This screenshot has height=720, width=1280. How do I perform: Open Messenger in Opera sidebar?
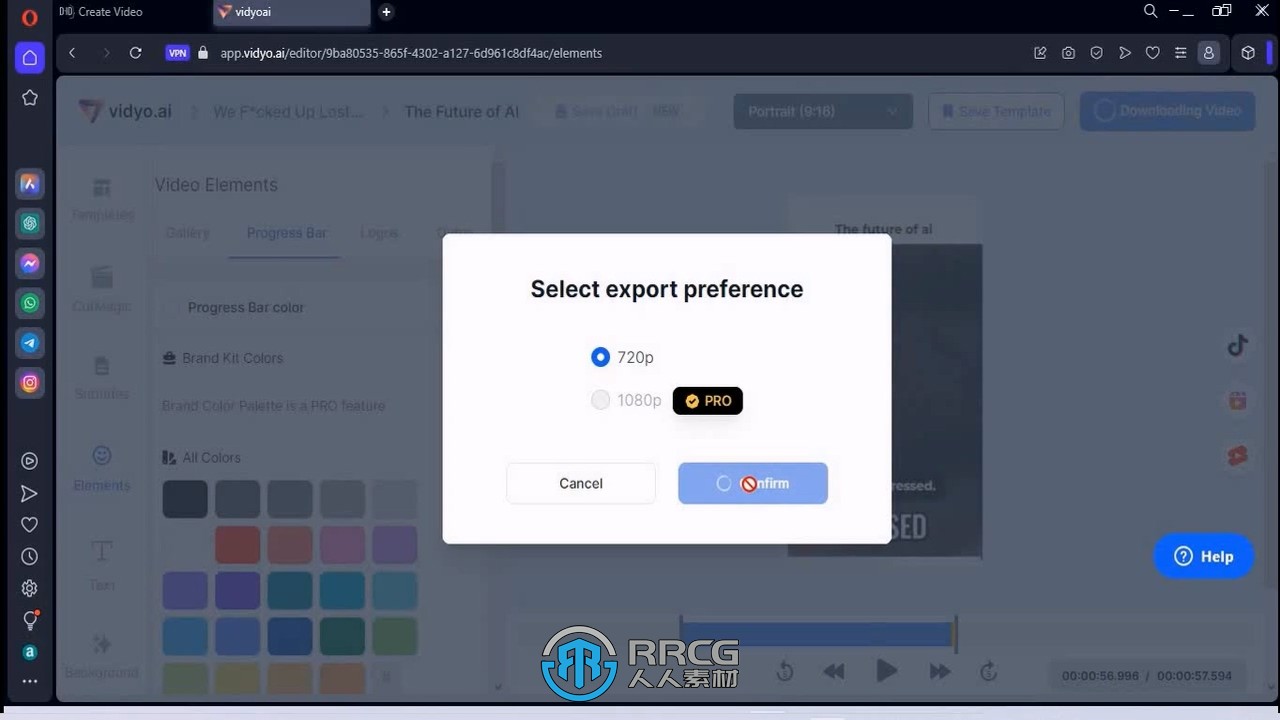30,263
